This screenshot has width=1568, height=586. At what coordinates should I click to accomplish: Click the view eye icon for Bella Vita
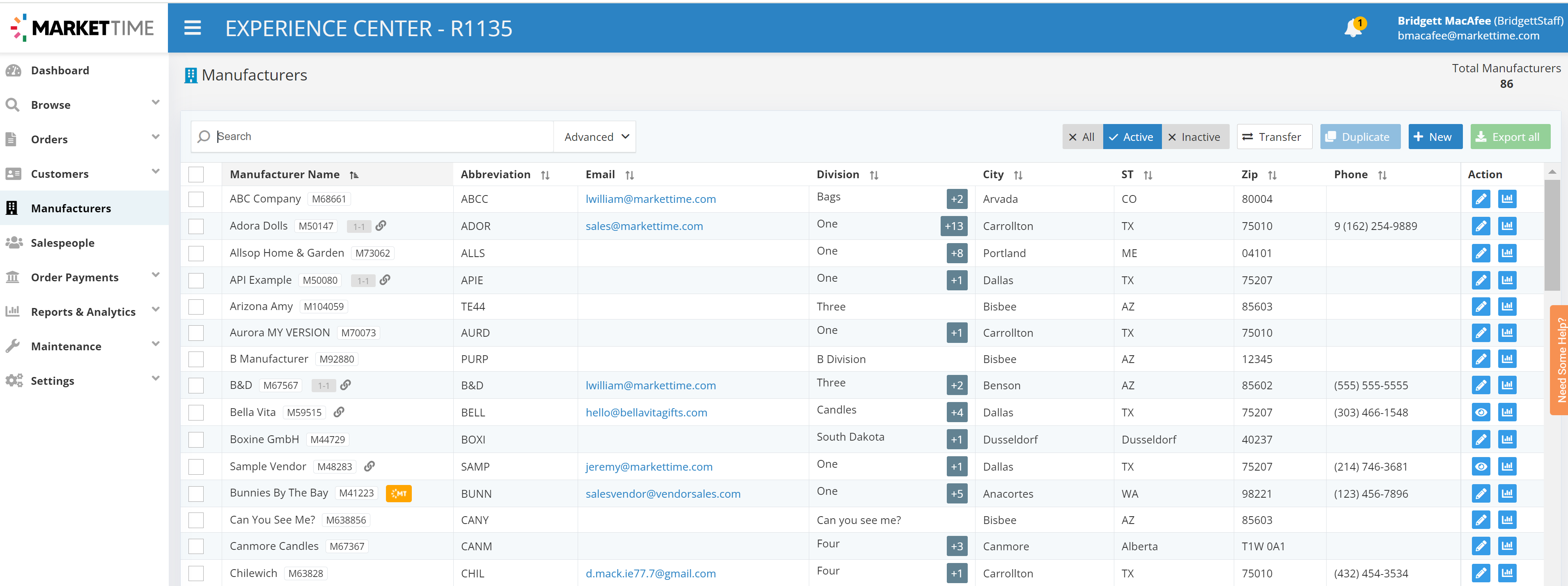tap(1481, 413)
